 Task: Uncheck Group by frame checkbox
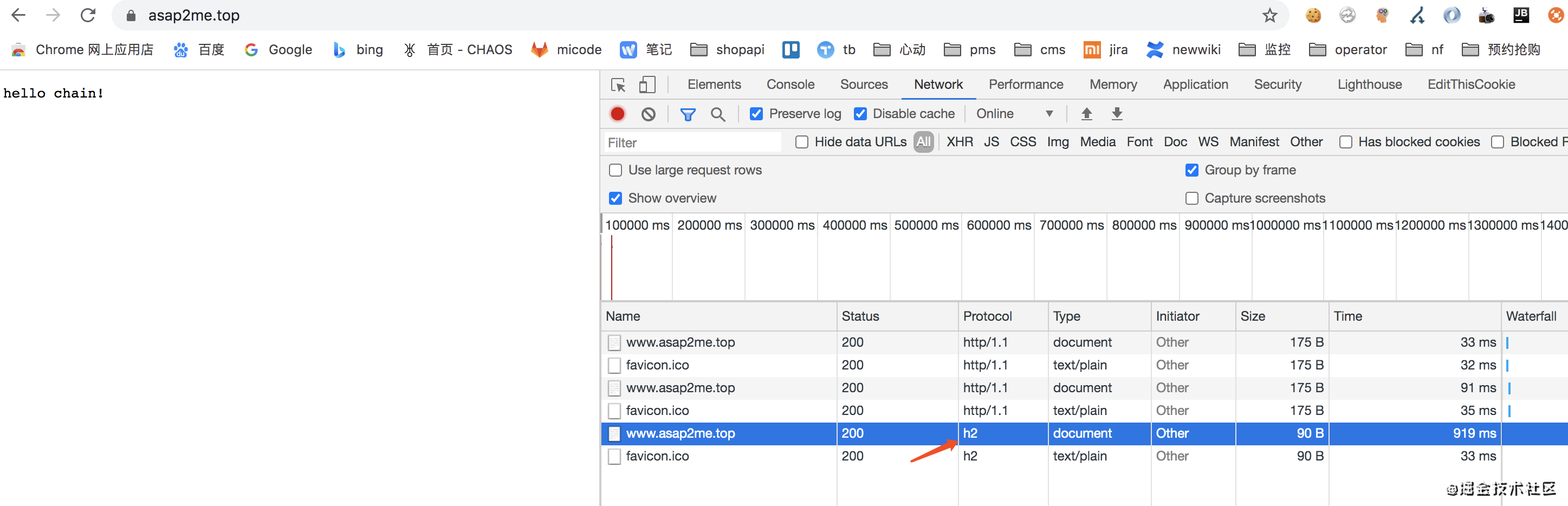click(x=1192, y=171)
